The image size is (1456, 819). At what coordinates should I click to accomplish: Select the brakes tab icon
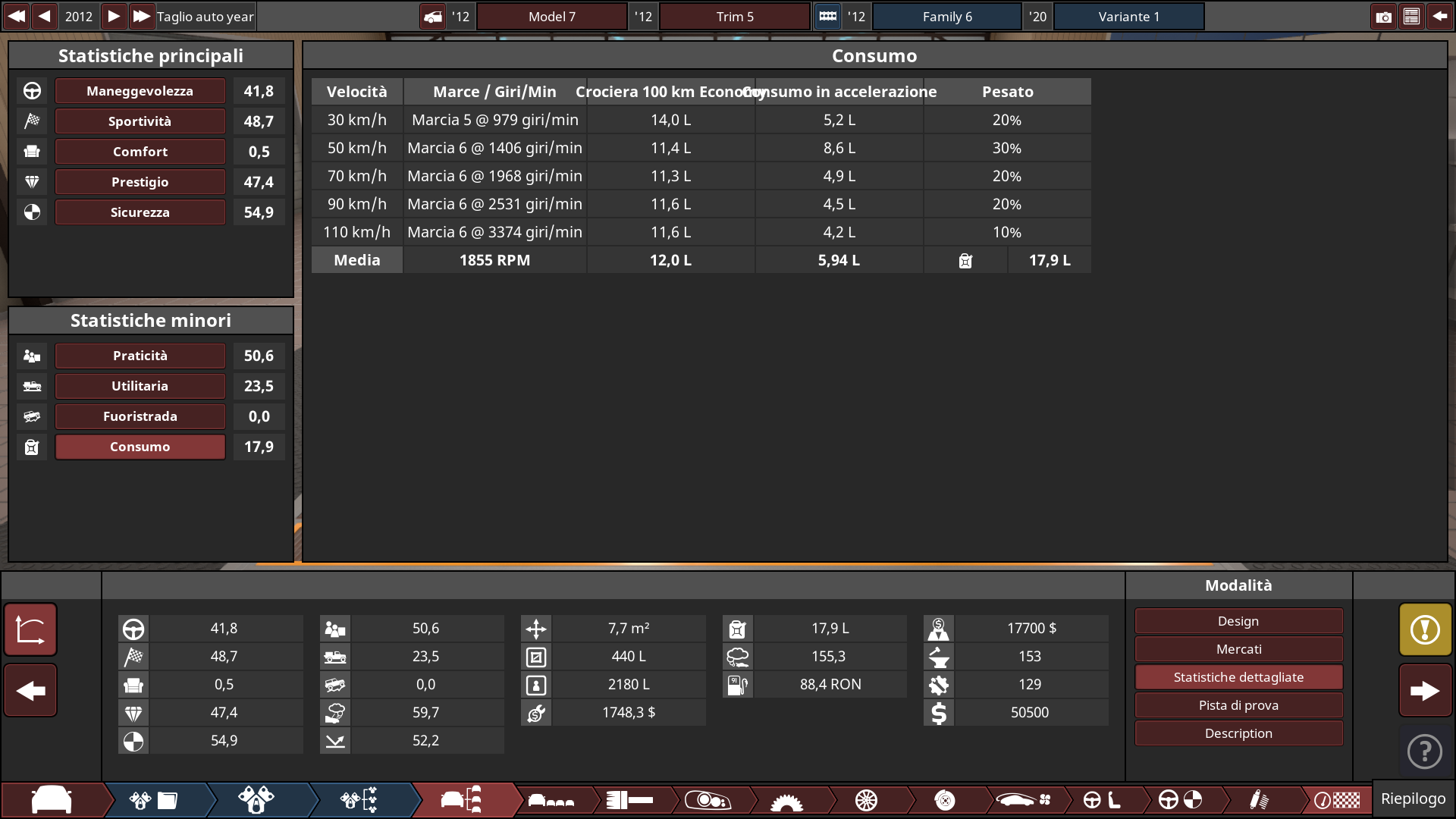point(944,800)
